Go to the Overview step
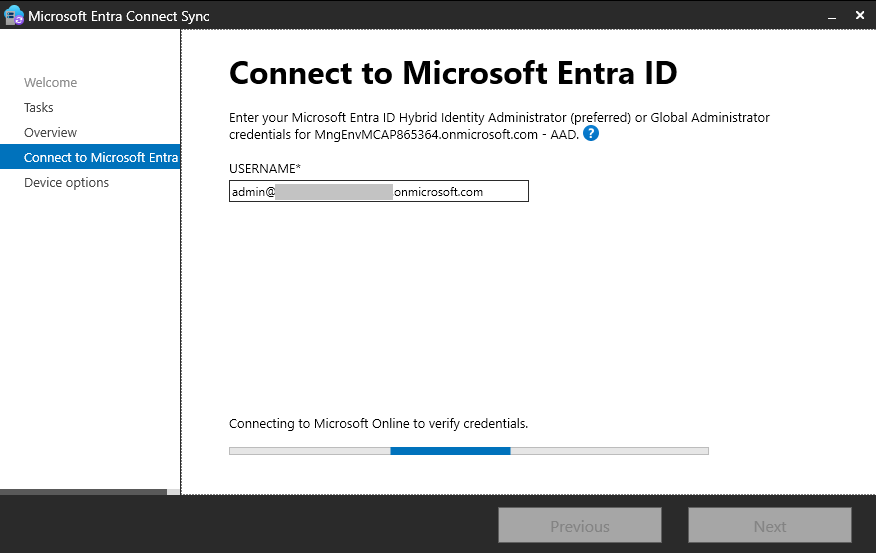The height and width of the screenshot is (553, 876). (x=50, y=132)
